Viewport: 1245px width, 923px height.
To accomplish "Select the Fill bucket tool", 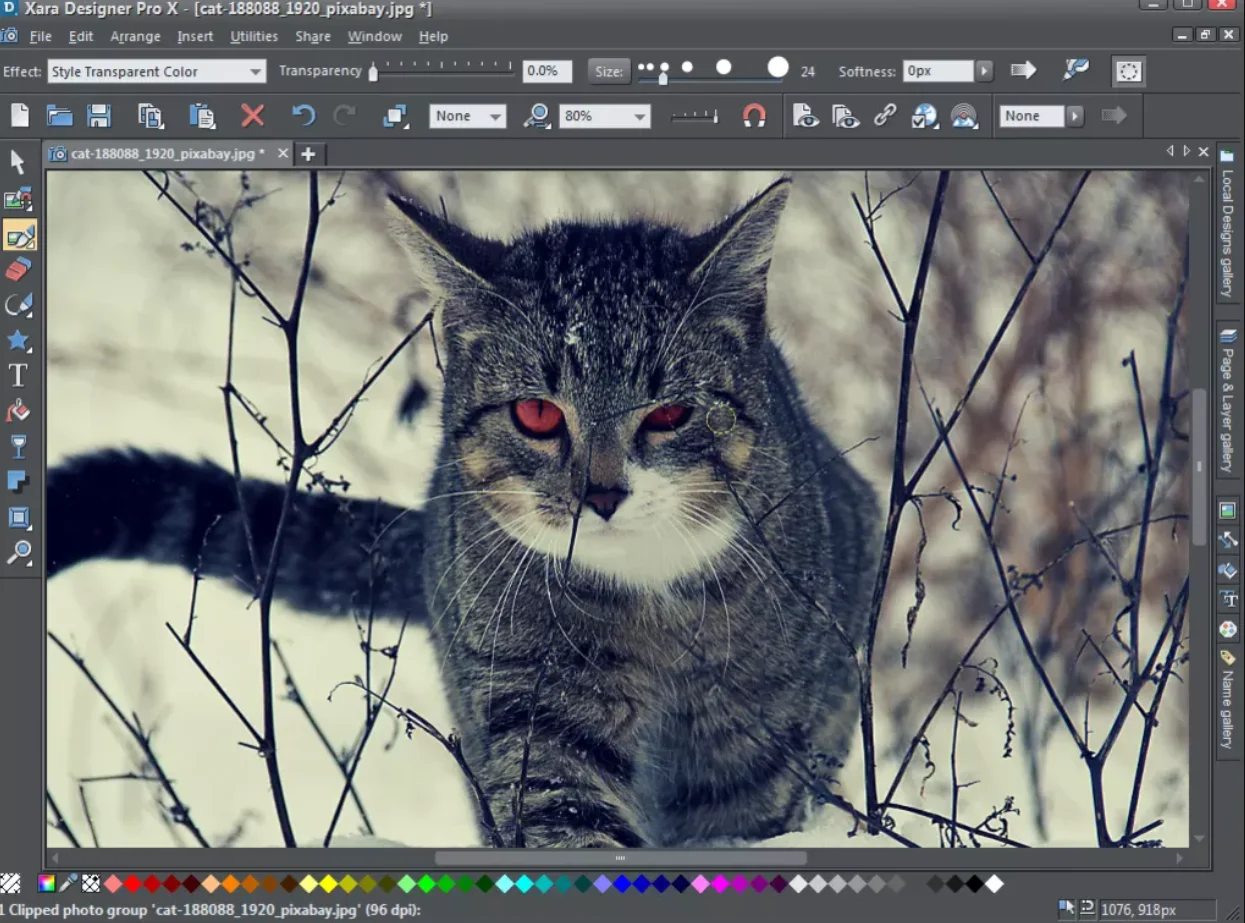I will 18,411.
